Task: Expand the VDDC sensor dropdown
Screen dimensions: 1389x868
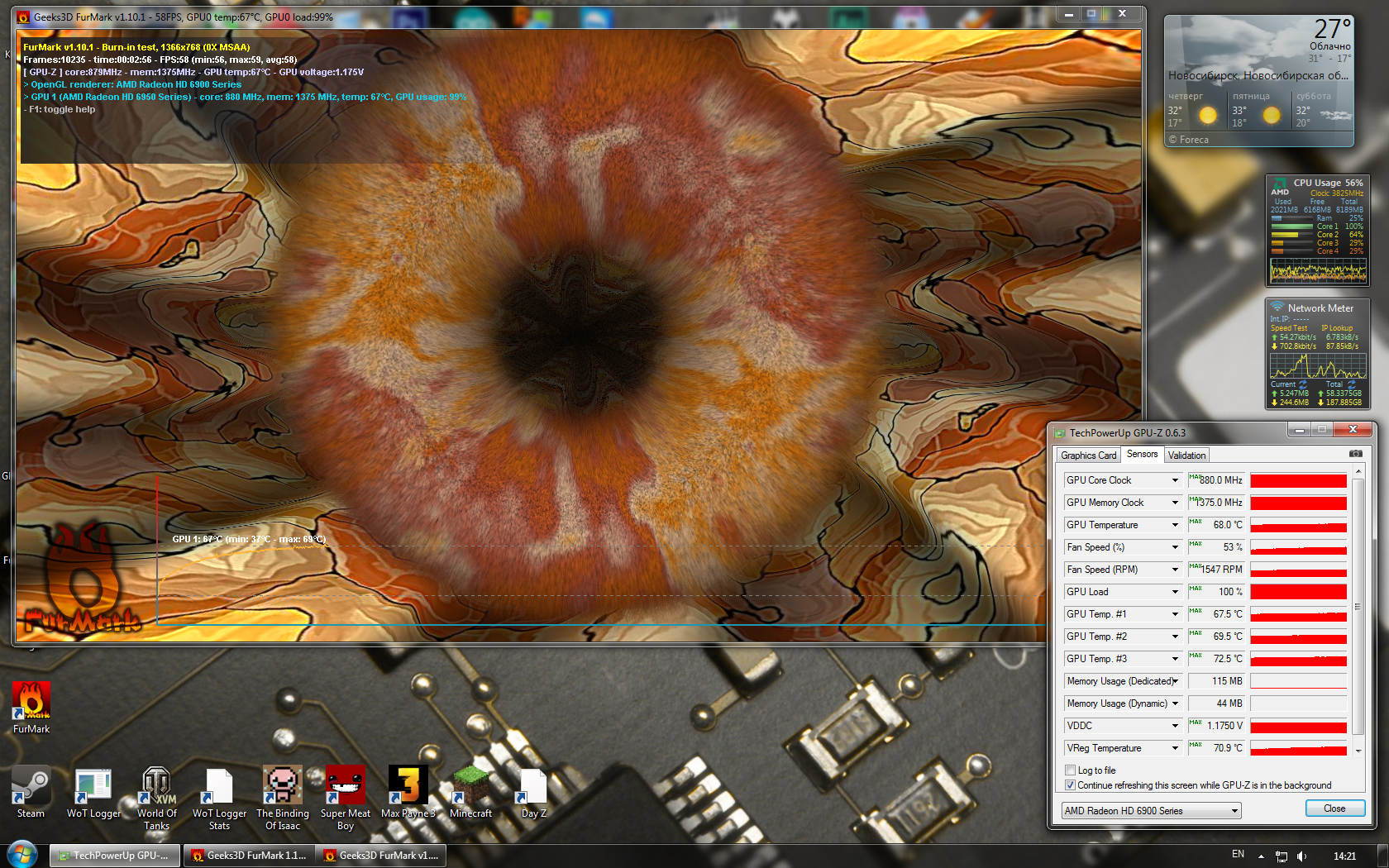Action: coord(1175,726)
